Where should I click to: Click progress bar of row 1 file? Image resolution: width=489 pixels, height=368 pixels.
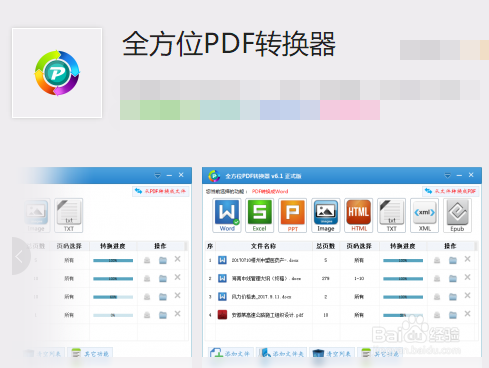point(403,260)
